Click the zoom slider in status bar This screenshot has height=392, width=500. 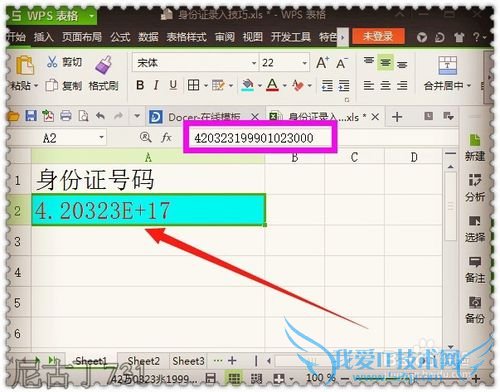pyautogui.click(x=410, y=379)
